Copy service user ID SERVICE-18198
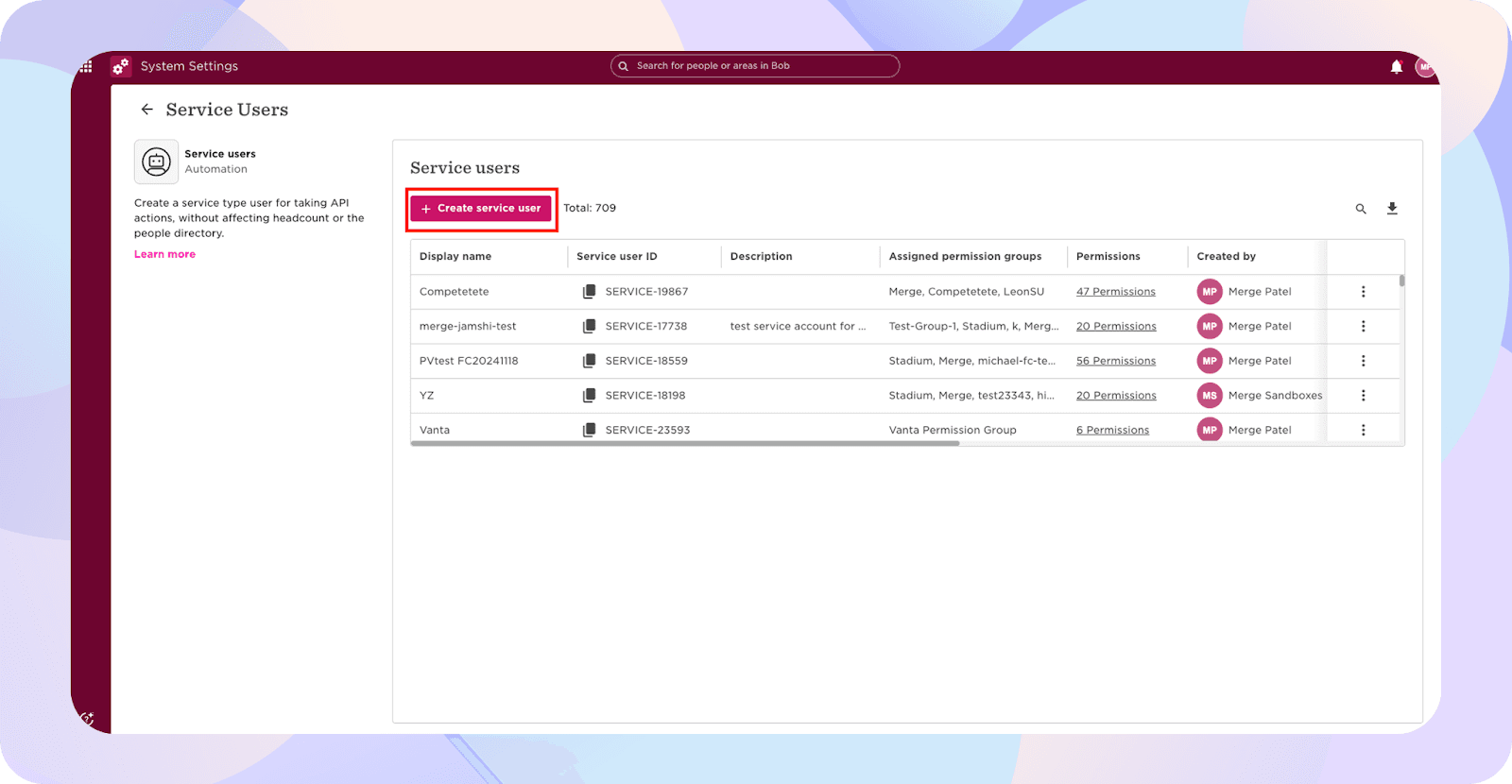 pos(589,396)
